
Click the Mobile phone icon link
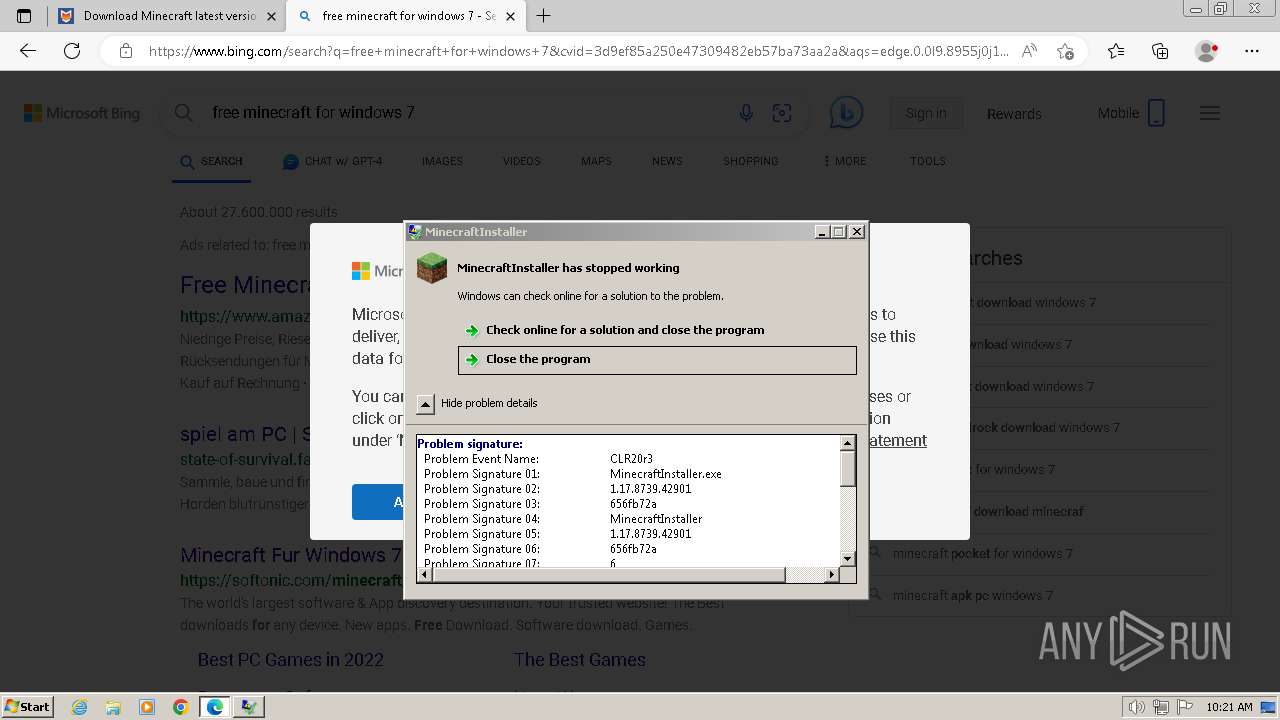click(x=1156, y=113)
